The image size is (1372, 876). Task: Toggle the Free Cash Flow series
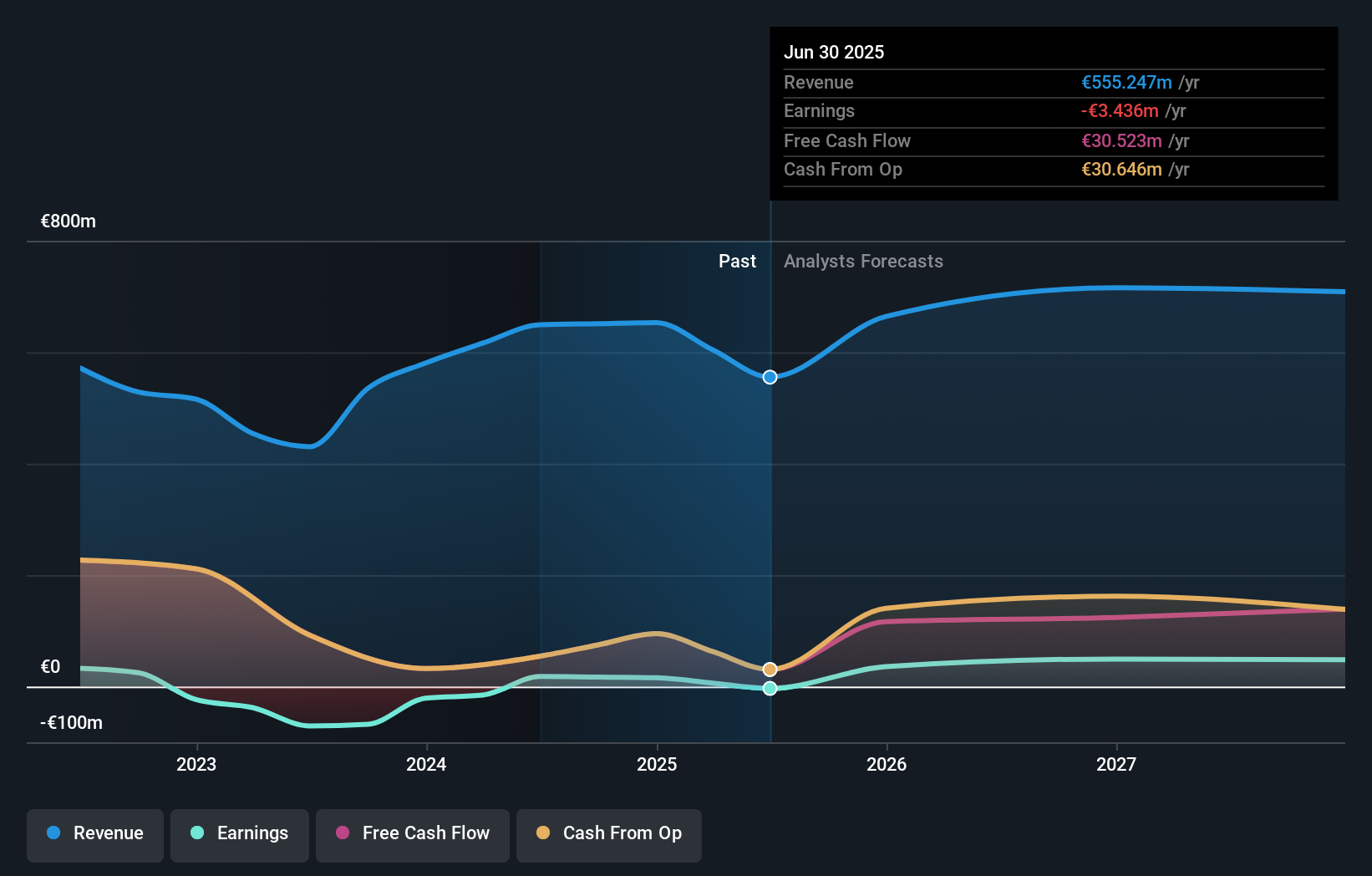point(412,833)
